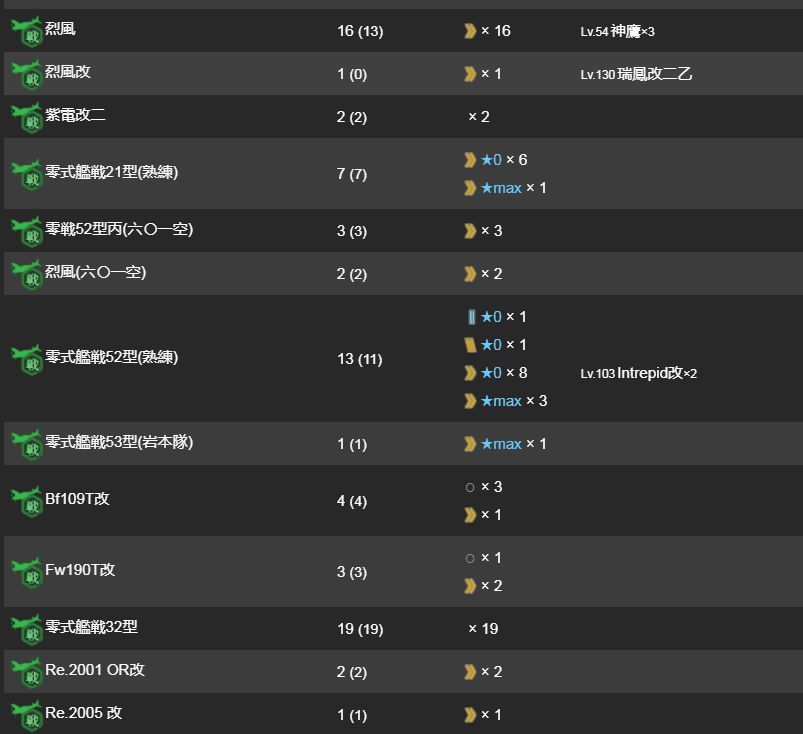This screenshot has width=803, height=734.
Task: Select the 零戦52型丙(六〇一空) equipment name
Action: (119, 229)
